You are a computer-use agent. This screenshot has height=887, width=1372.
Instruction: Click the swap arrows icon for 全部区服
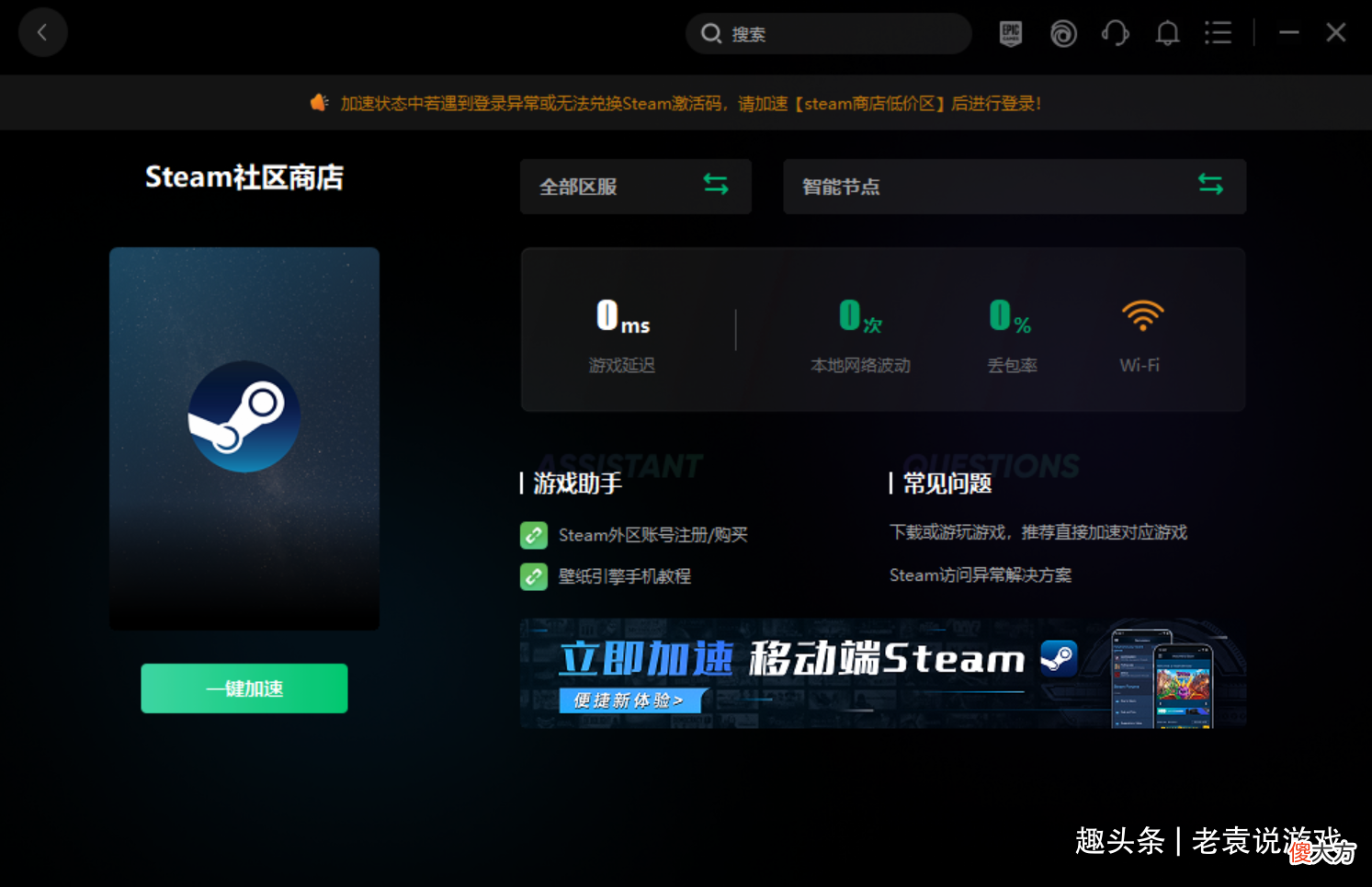coord(716,184)
